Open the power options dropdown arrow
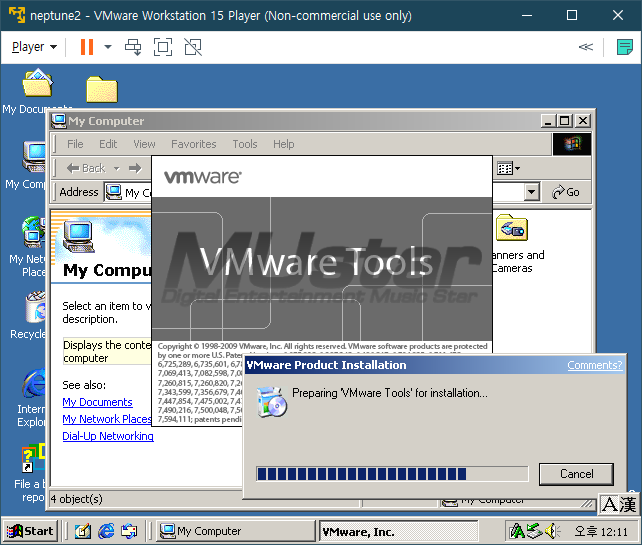The height and width of the screenshot is (545, 642). click(x=108, y=47)
